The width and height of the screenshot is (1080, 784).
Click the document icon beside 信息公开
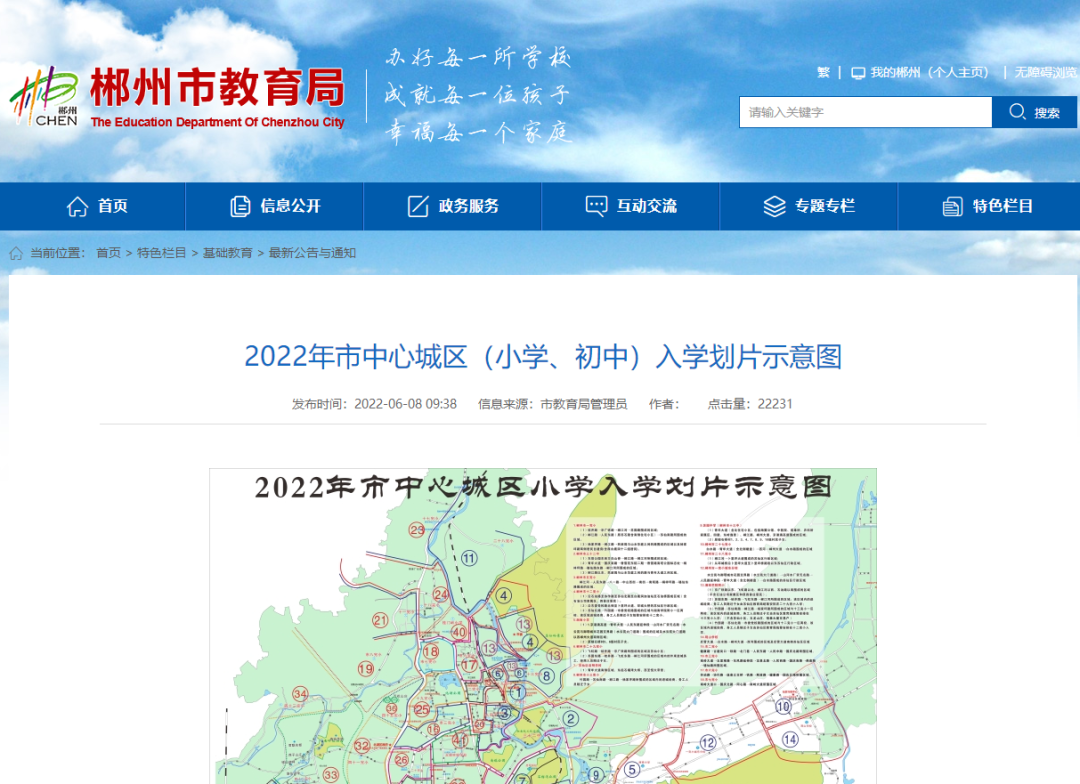click(x=240, y=206)
